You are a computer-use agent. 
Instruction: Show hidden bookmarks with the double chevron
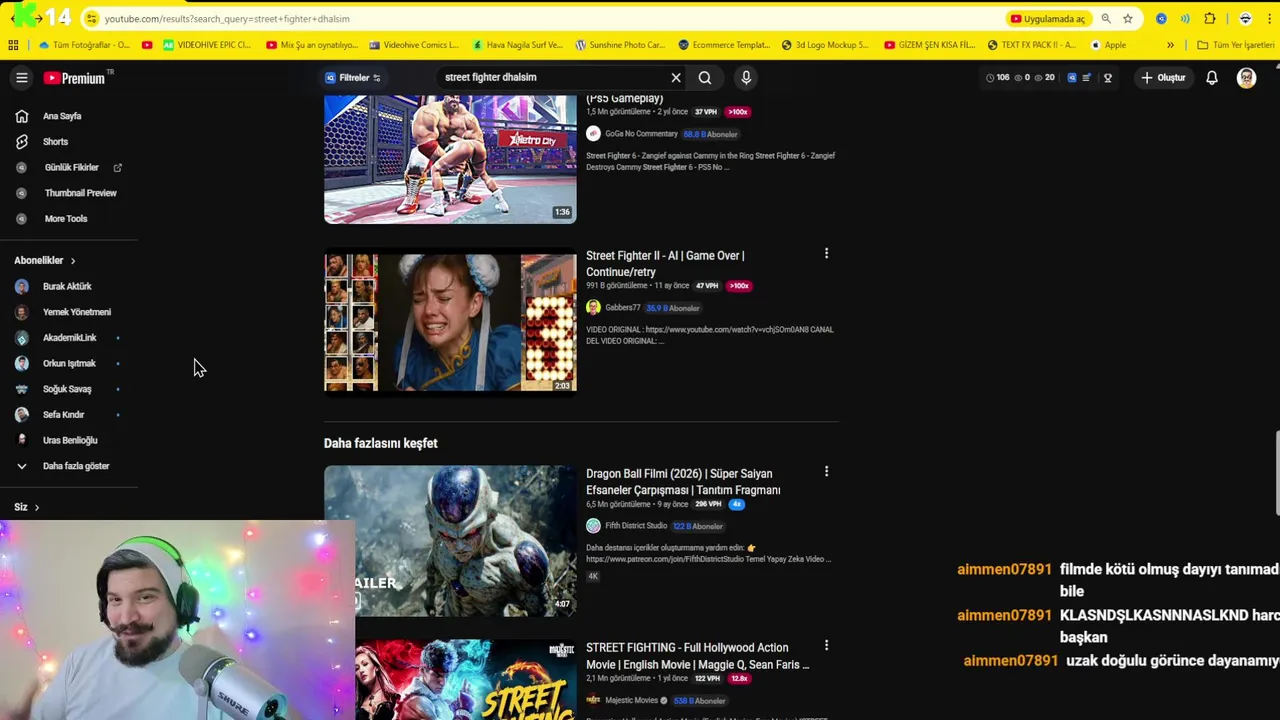point(1170,45)
